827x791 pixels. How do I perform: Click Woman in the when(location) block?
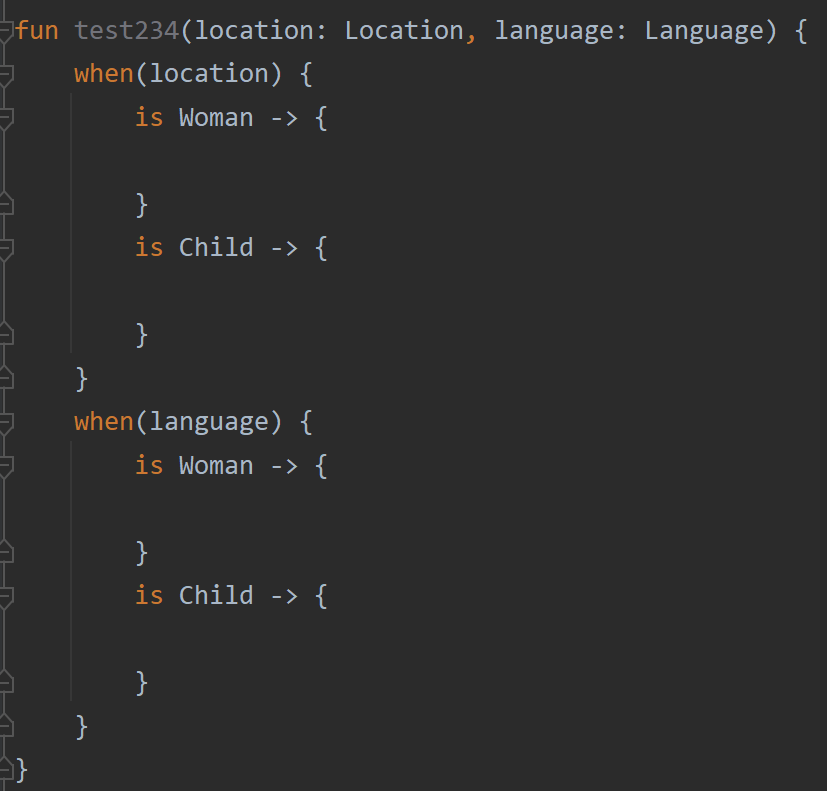(216, 117)
